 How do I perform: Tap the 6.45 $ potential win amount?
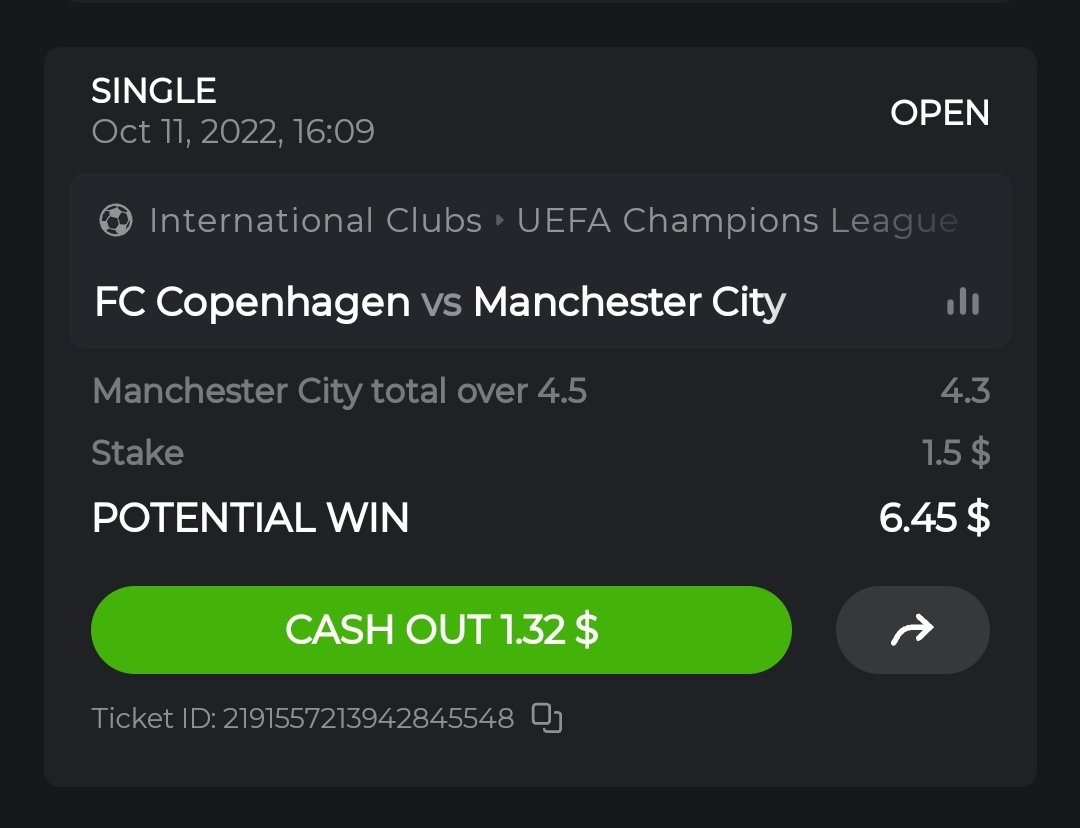click(x=934, y=518)
